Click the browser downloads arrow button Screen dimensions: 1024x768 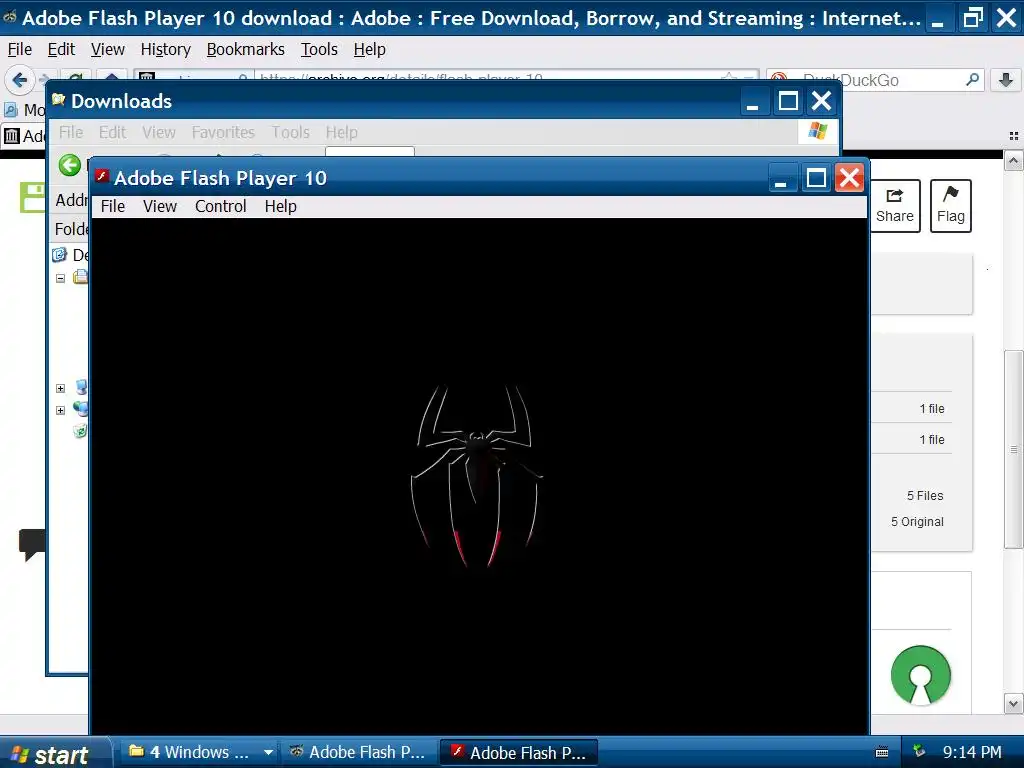[x=1006, y=80]
